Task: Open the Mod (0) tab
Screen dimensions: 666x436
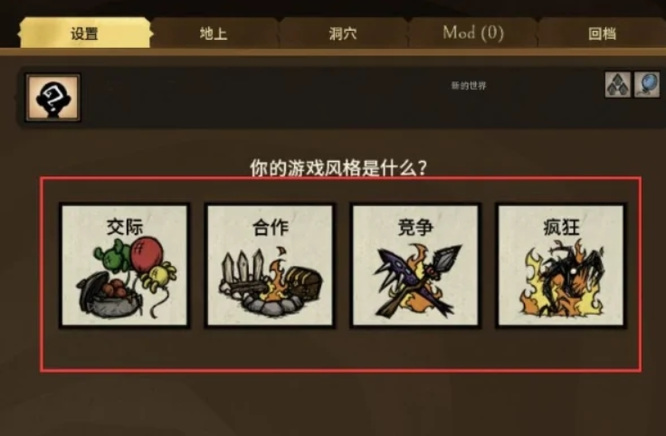Action: 473,33
